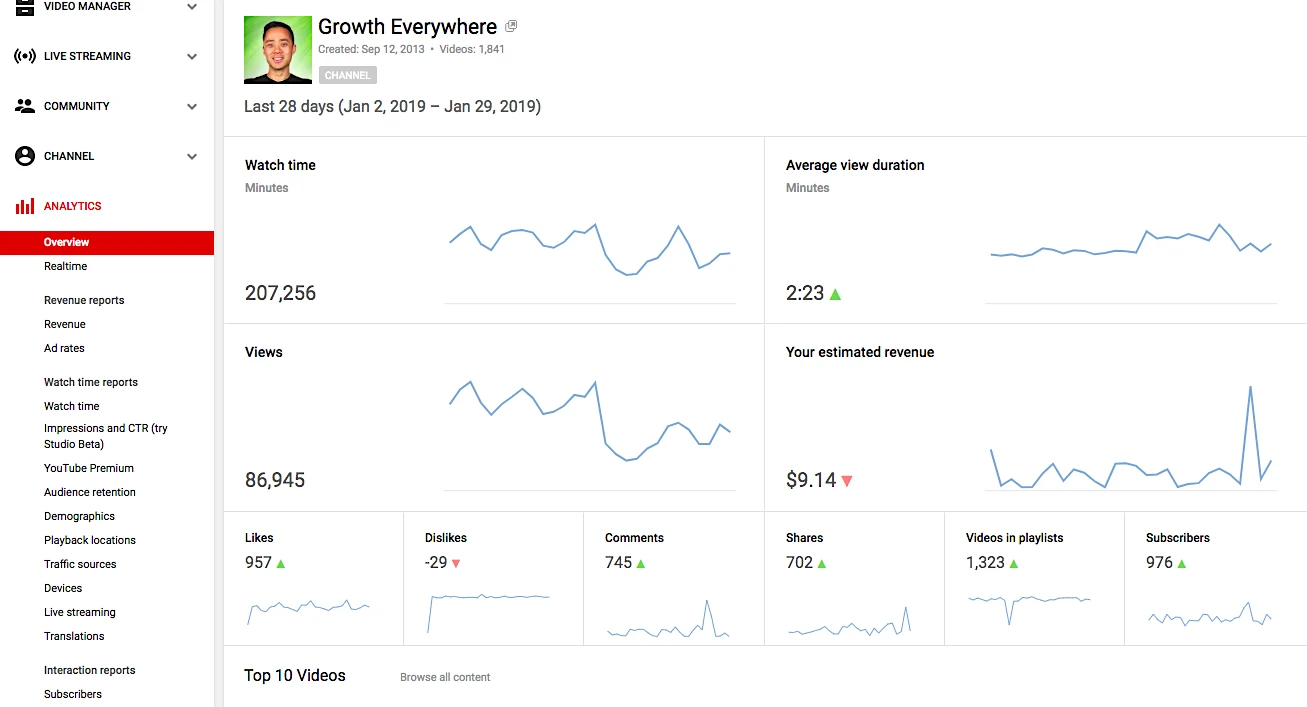Expand the Channel section chevron
Viewport: 1307px width, 707px height.
(191, 156)
